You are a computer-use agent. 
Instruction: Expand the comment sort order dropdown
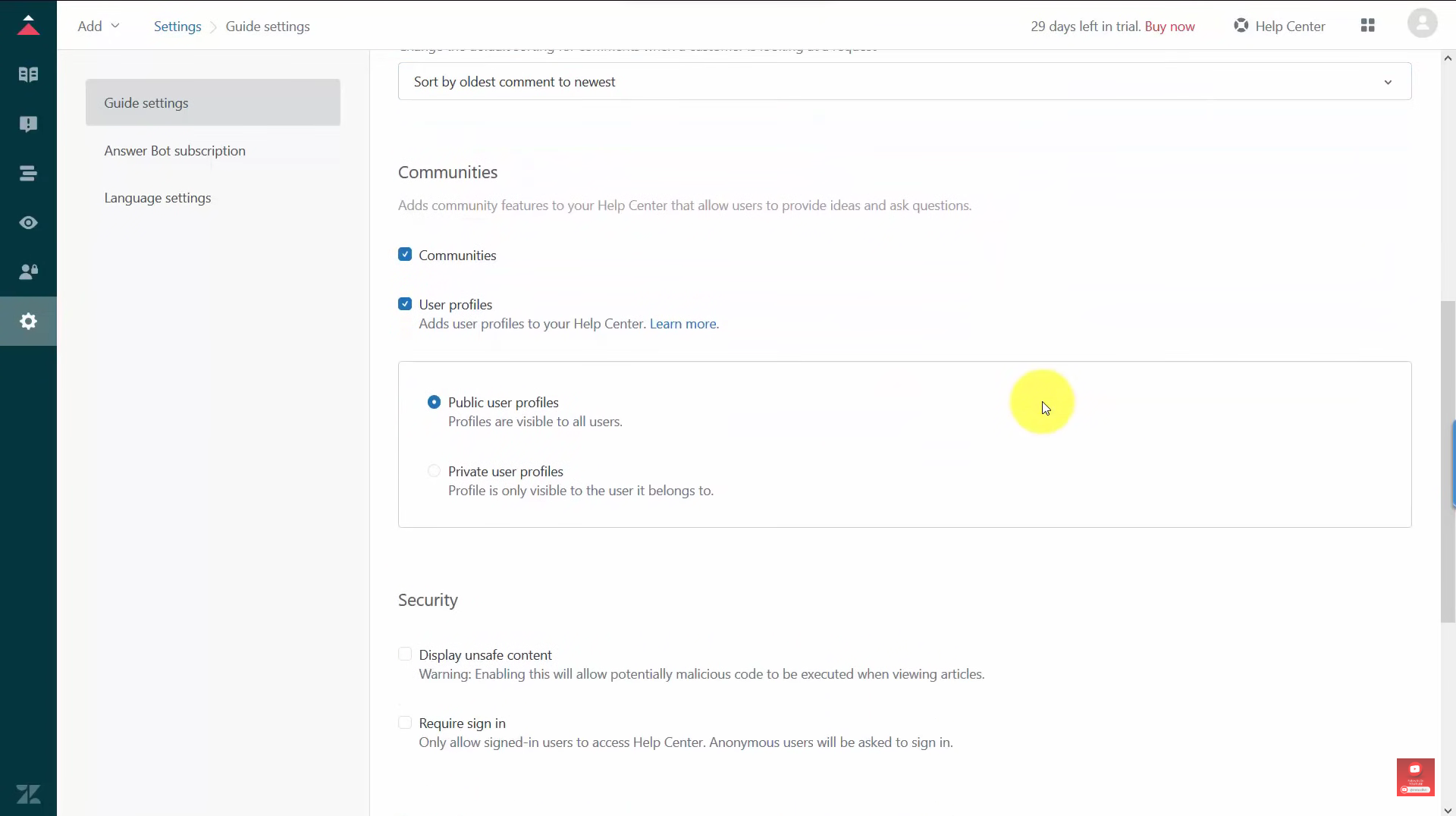coord(904,81)
